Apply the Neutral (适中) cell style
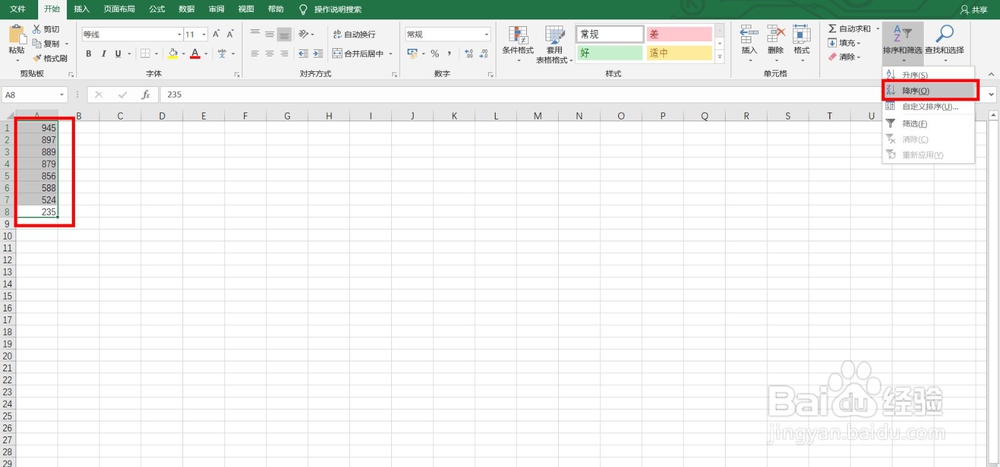Screen dimensions: 1000x467 [679, 54]
